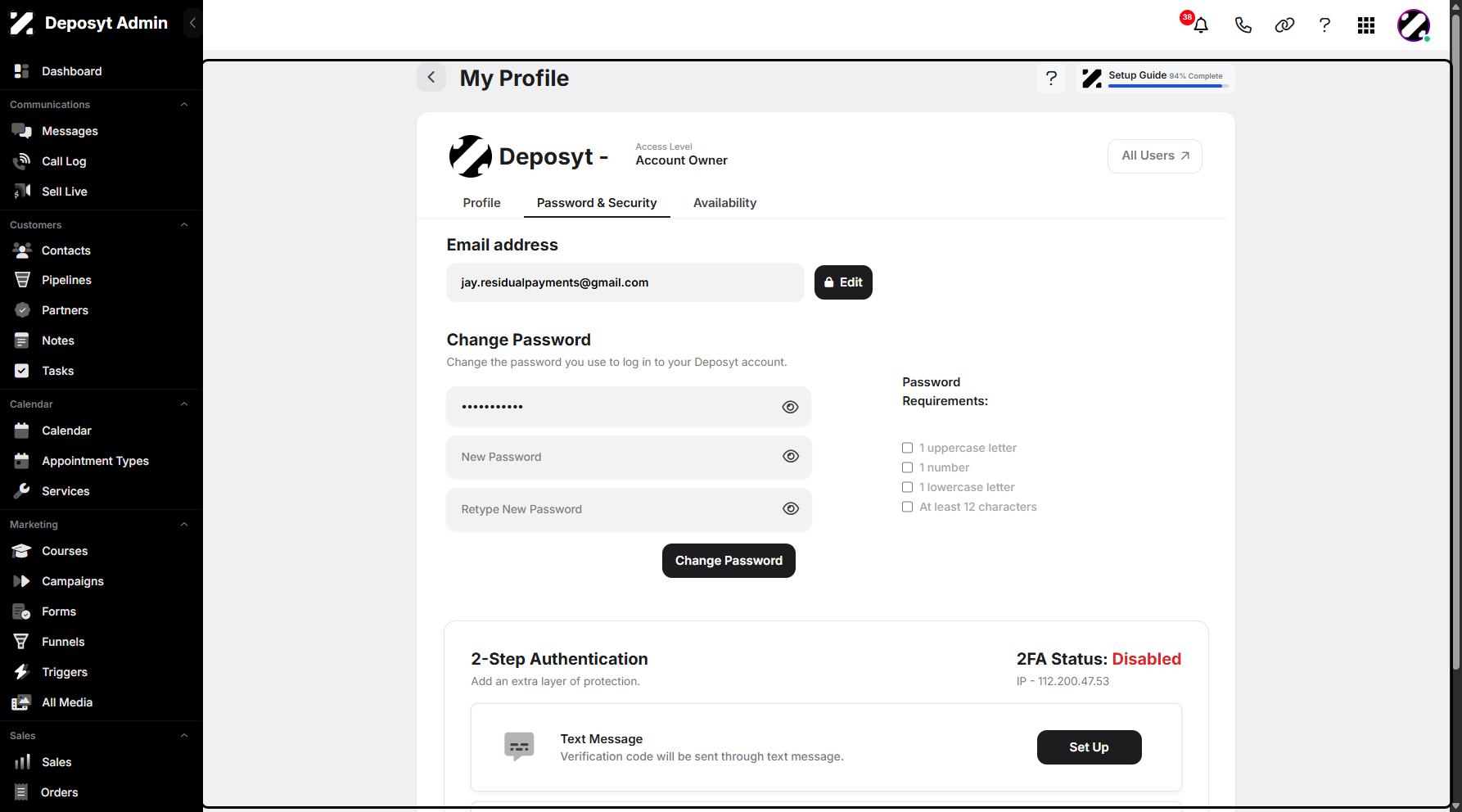Click the Setup Guide progress bar
The height and width of the screenshot is (812, 1462).
(1168, 85)
